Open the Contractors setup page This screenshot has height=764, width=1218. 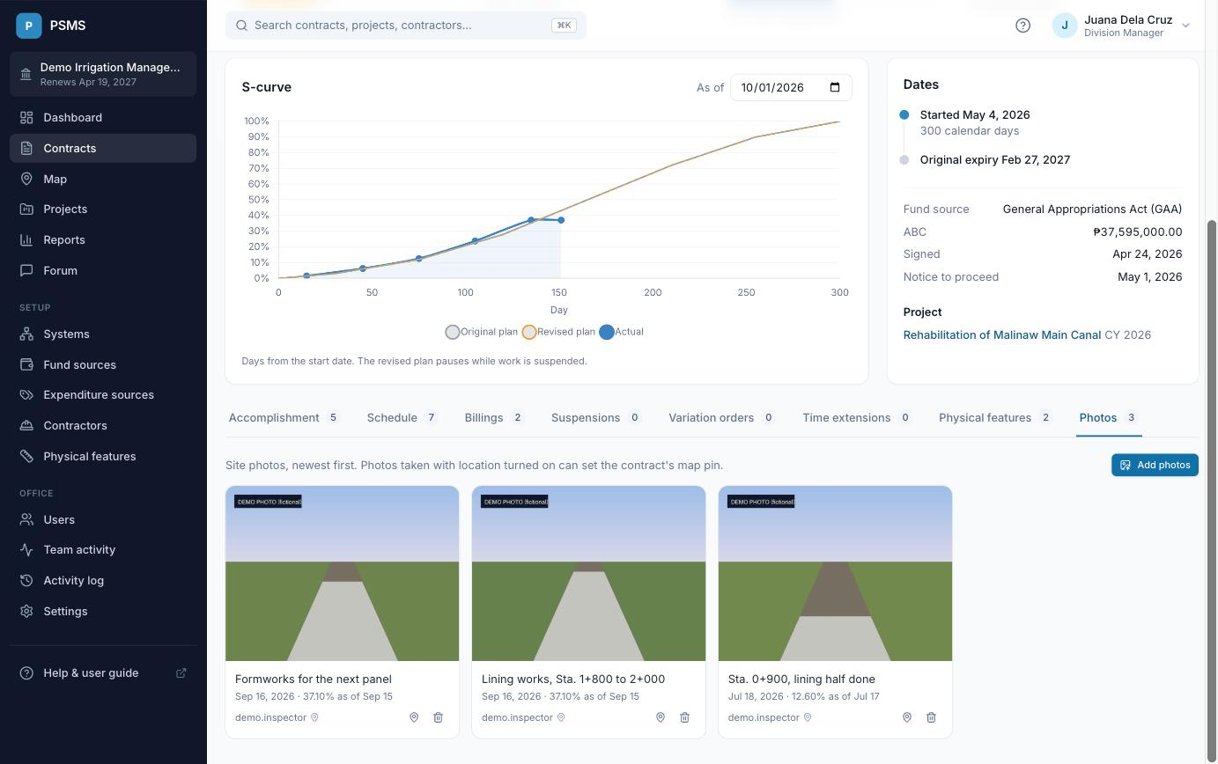103,426
